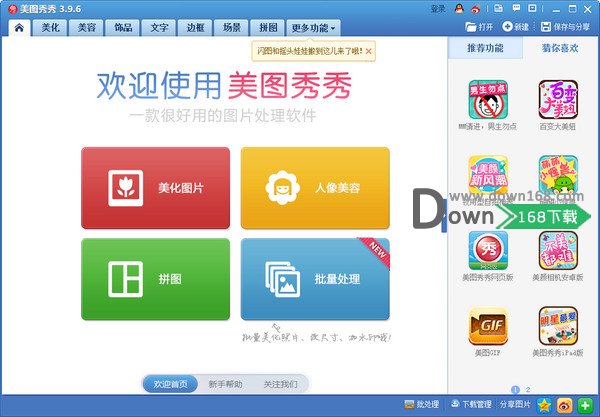Viewport: 600px width, 417px height.
Task: Open the 饰品 tab
Action: click(x=123, y=28)
